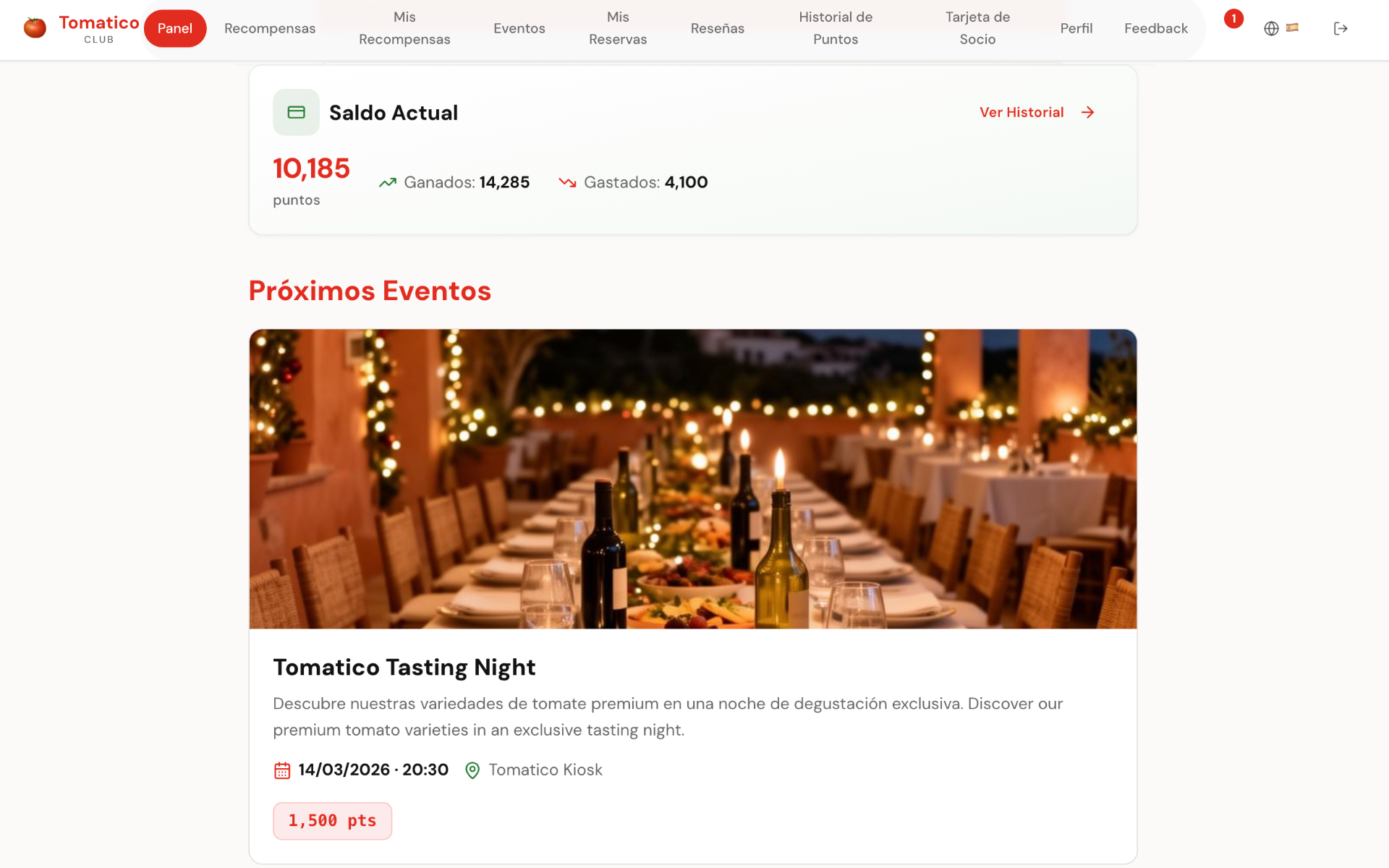The width and height of the screenshot is (1389, 868).
Task: Select the Spanish flag language switcher
Action: [1292, 27]
